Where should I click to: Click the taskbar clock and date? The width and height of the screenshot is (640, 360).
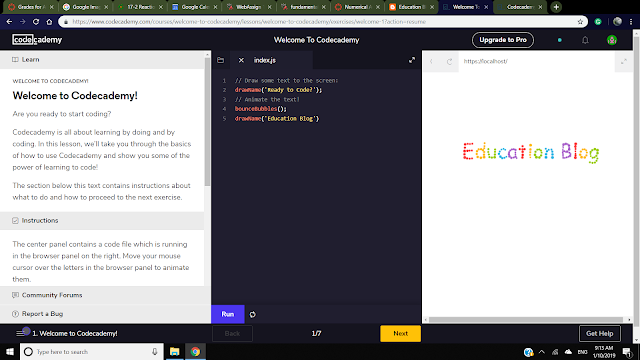coord(604,351)
